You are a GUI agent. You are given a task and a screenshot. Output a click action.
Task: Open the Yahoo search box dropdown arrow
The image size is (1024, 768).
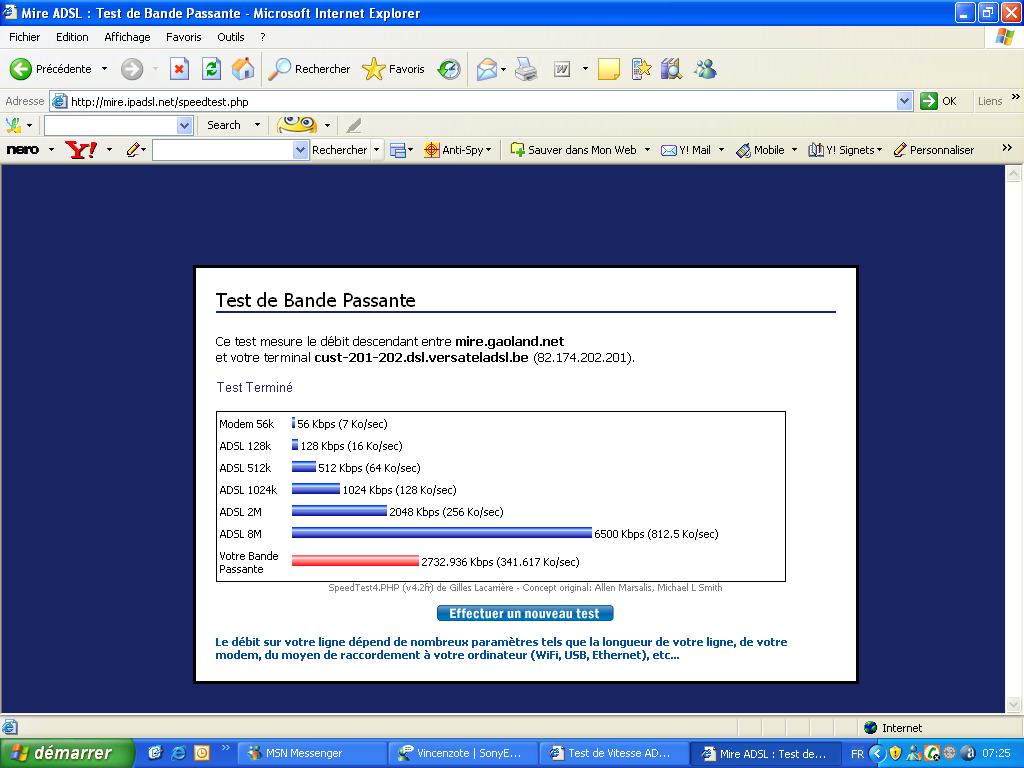[301, 150]
